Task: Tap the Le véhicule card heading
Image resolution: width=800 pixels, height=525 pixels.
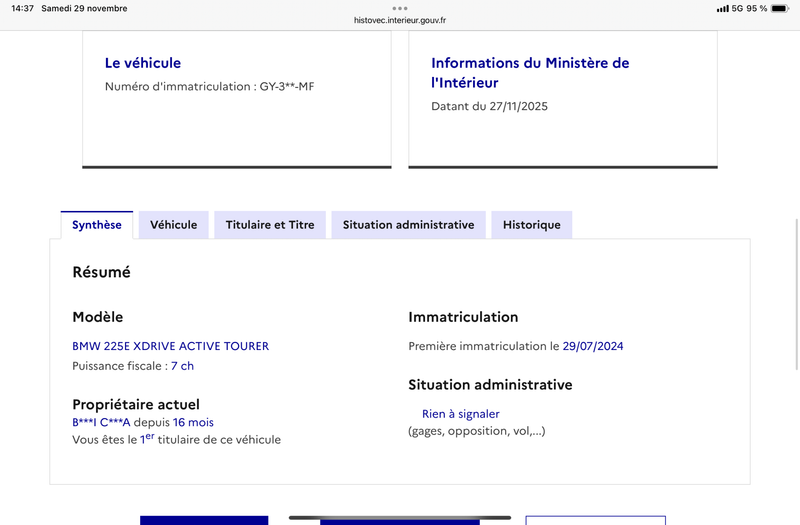Action: coord(143,63)
